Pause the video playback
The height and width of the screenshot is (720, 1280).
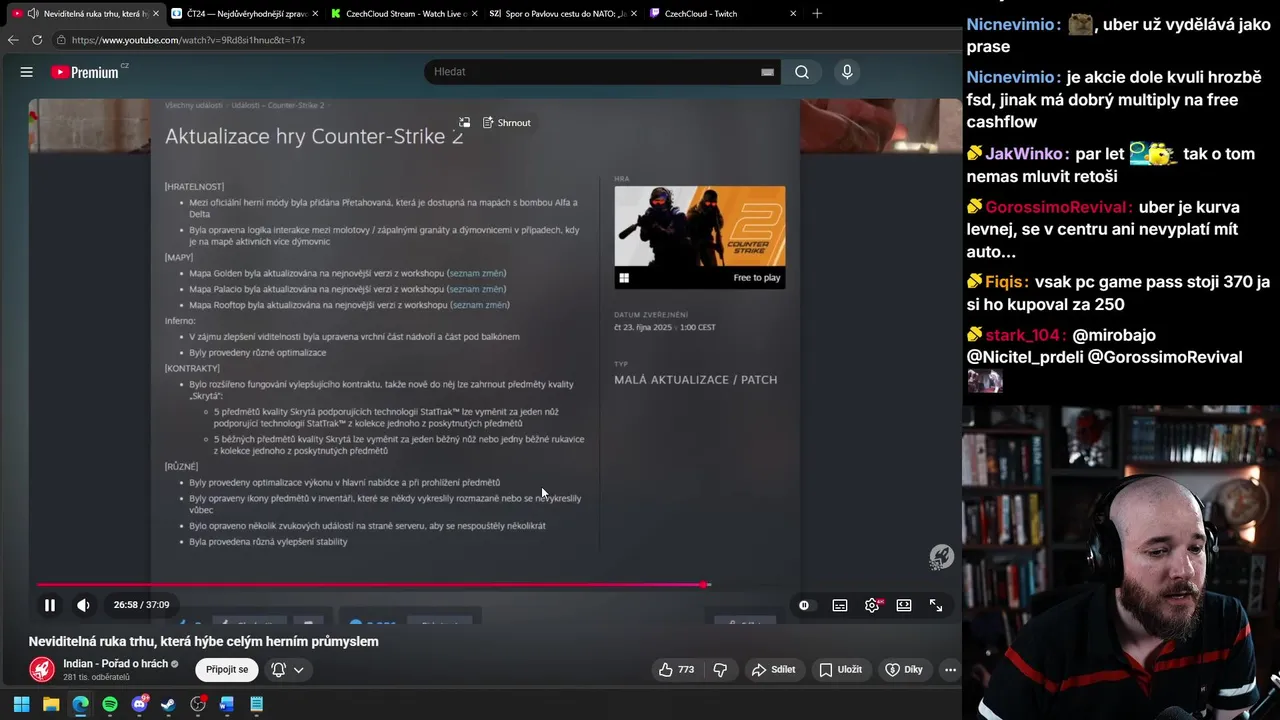tap(49, 605)
